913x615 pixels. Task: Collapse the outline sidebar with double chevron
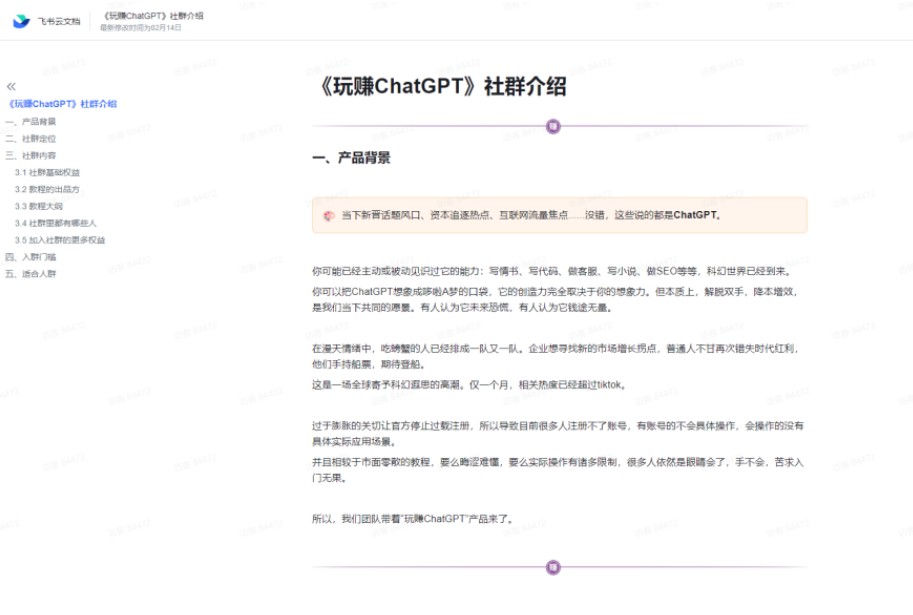pyautogui.click(x=11, y=87)
